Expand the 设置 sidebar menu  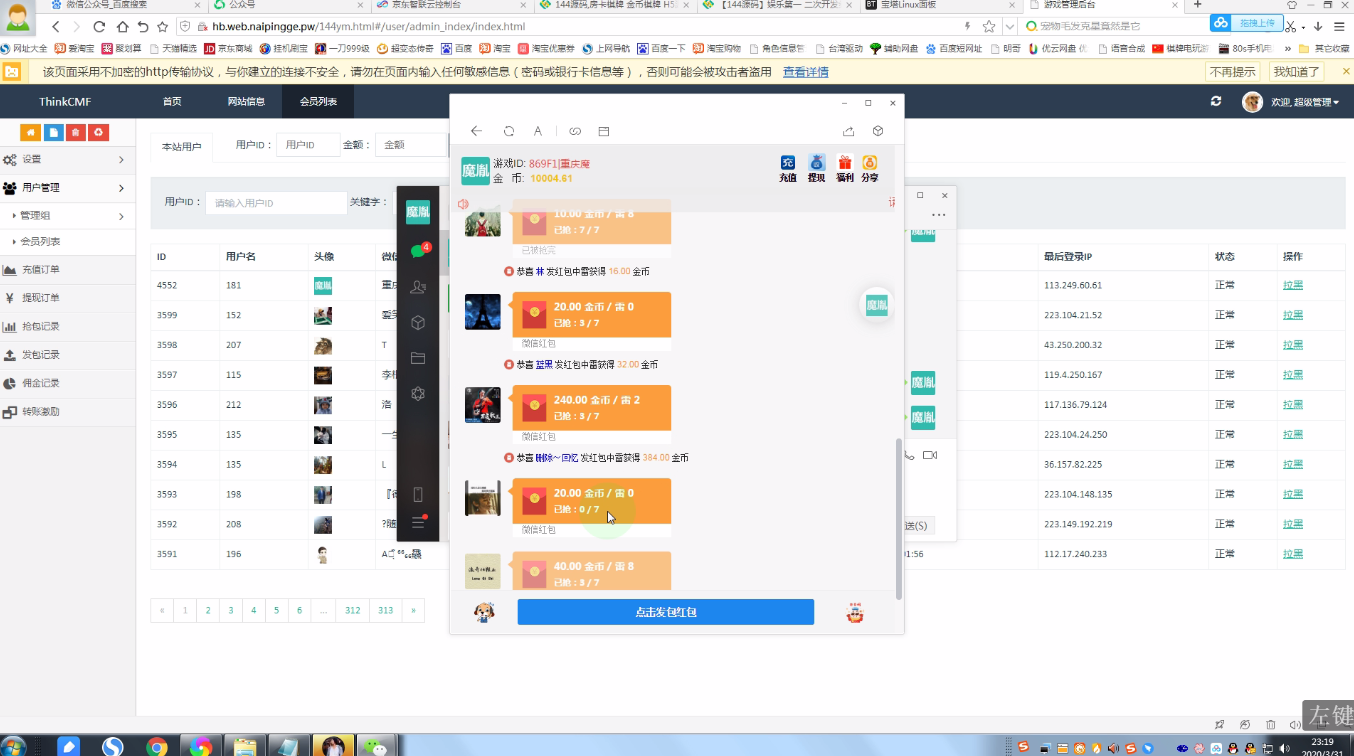tap(67, 160)
